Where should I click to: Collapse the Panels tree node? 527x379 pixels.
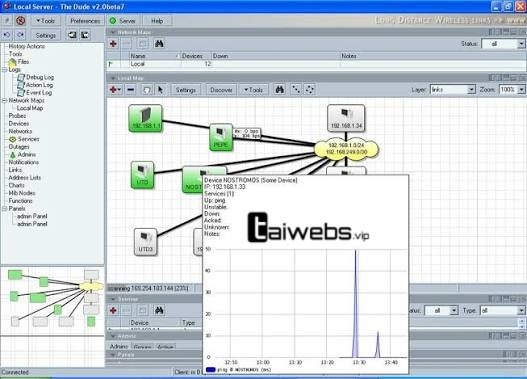tap(5, 209)
